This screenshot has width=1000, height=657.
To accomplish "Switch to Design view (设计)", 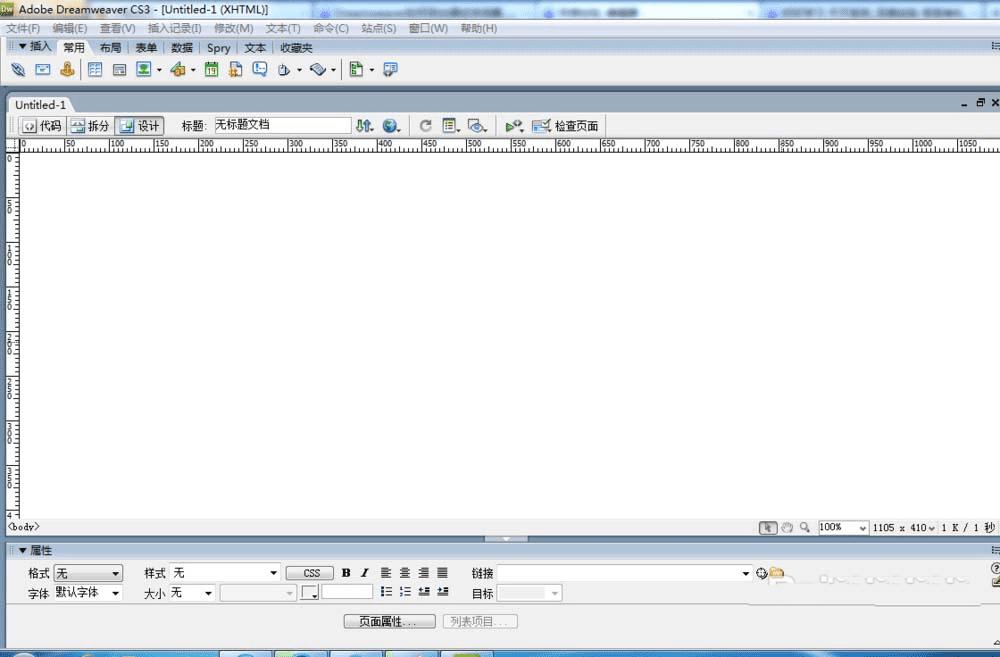I will point(140,126).
